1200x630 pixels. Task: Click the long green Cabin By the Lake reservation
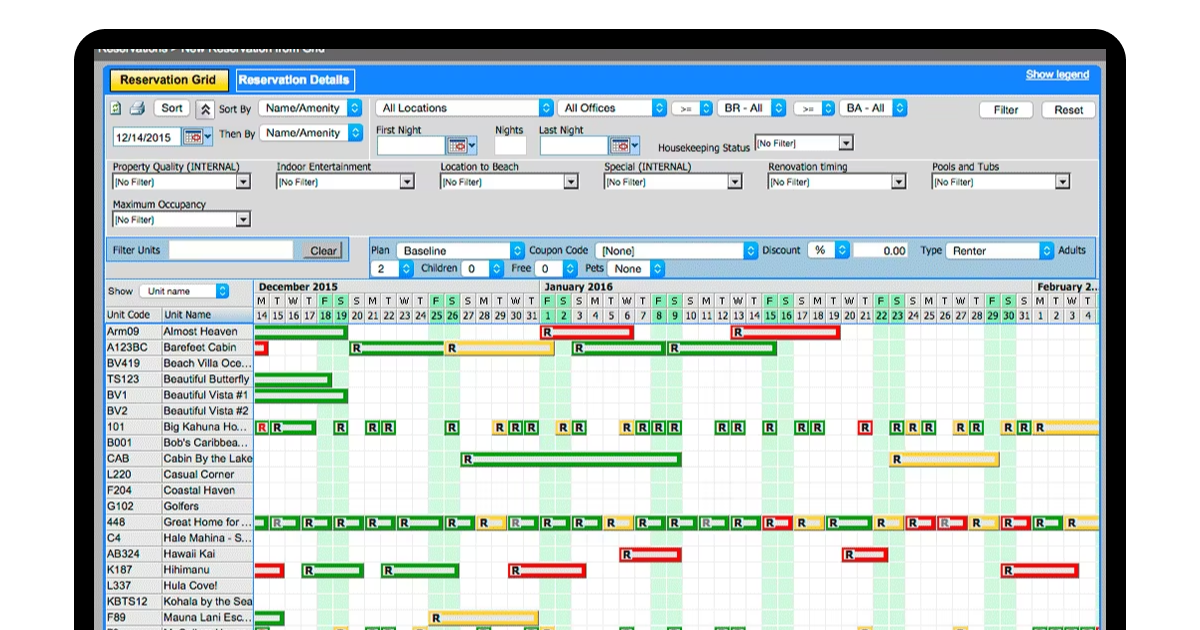tap(571, 459)
